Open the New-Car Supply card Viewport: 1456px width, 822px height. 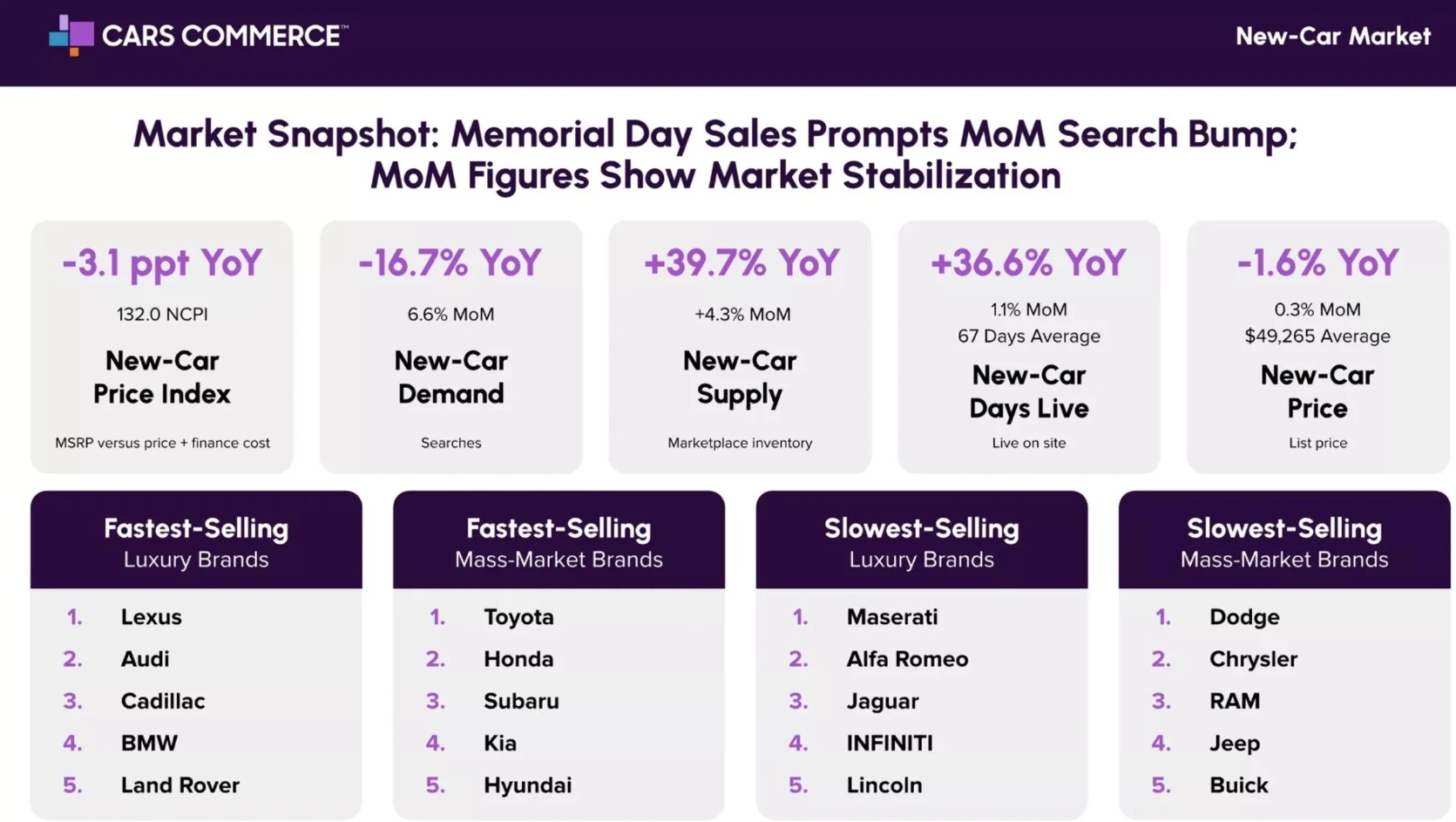(x=740, y=347)
